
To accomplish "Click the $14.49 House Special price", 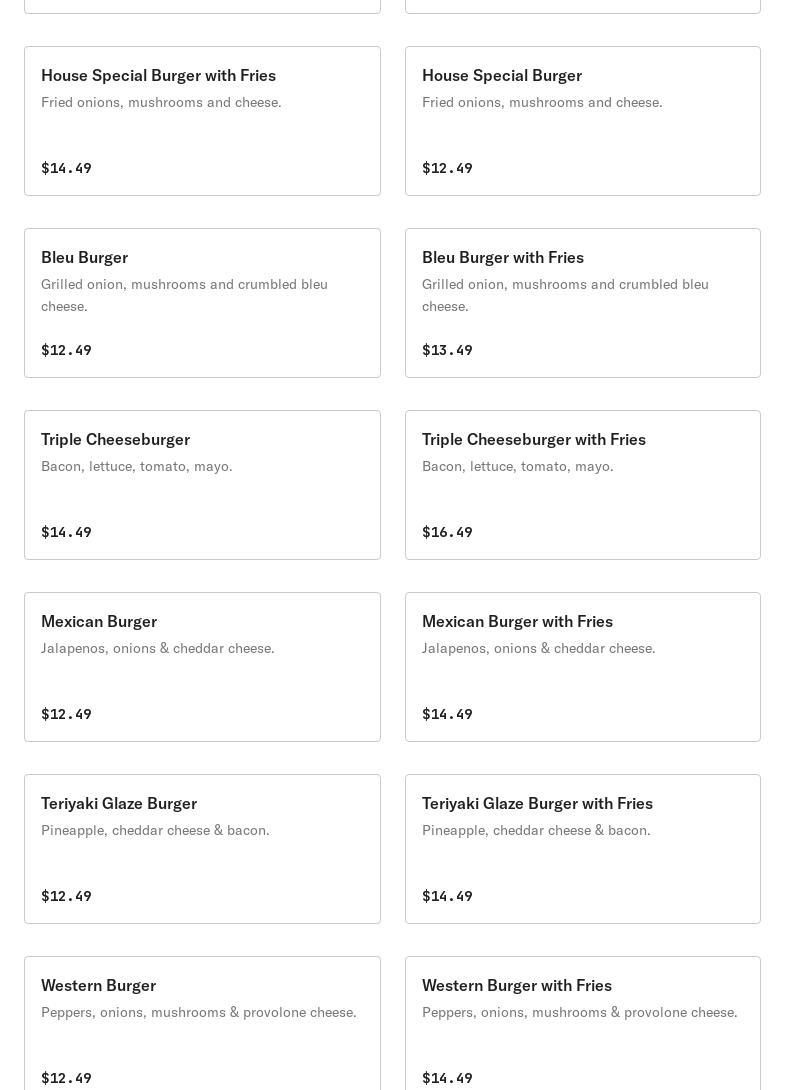I will click(x=66, y=168).
